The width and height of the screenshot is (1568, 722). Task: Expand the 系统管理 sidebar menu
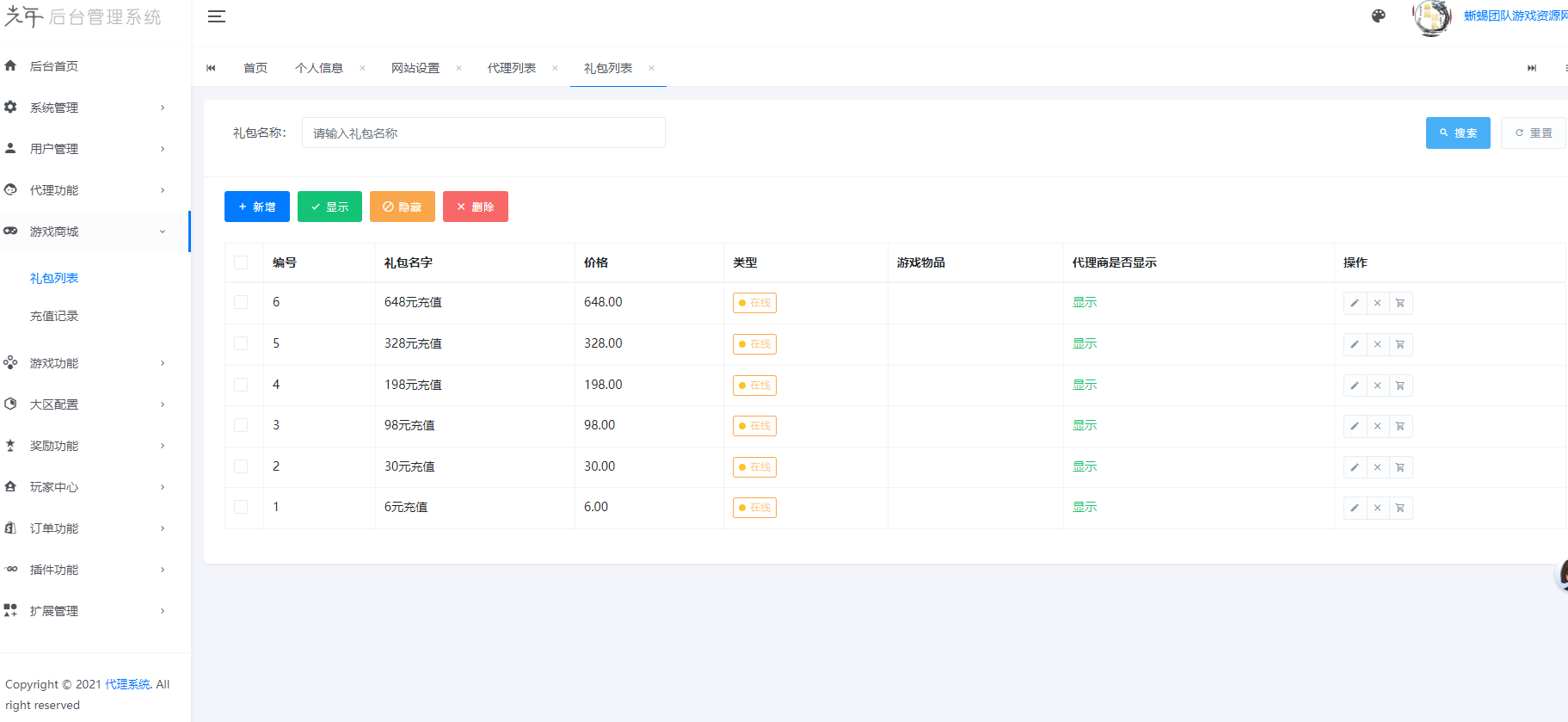(x=86, y=108)
